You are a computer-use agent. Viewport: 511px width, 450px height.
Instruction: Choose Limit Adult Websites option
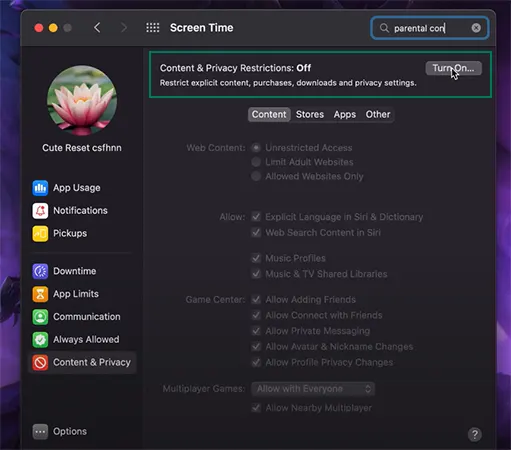point(256,162)
